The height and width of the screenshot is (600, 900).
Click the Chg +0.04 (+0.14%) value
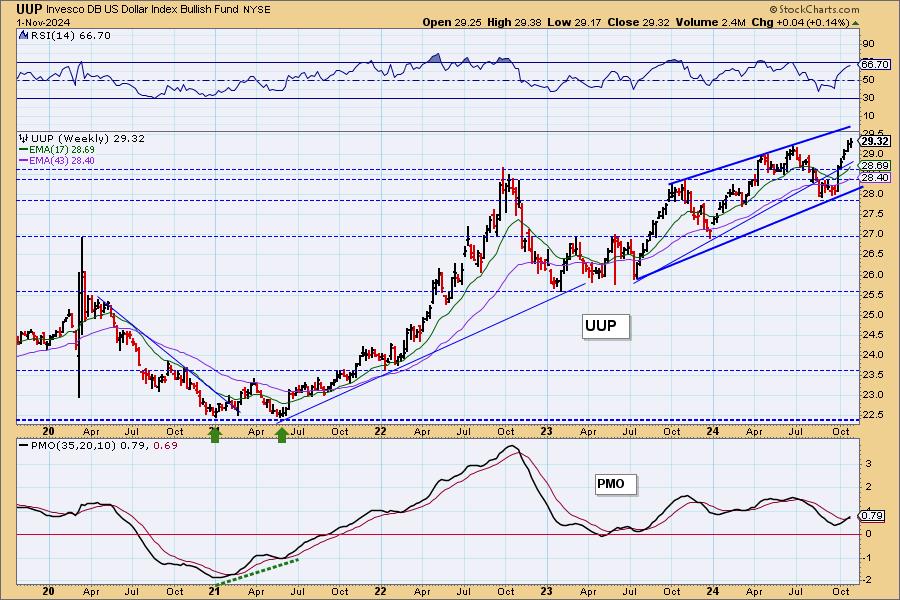(x=800, y=22)
